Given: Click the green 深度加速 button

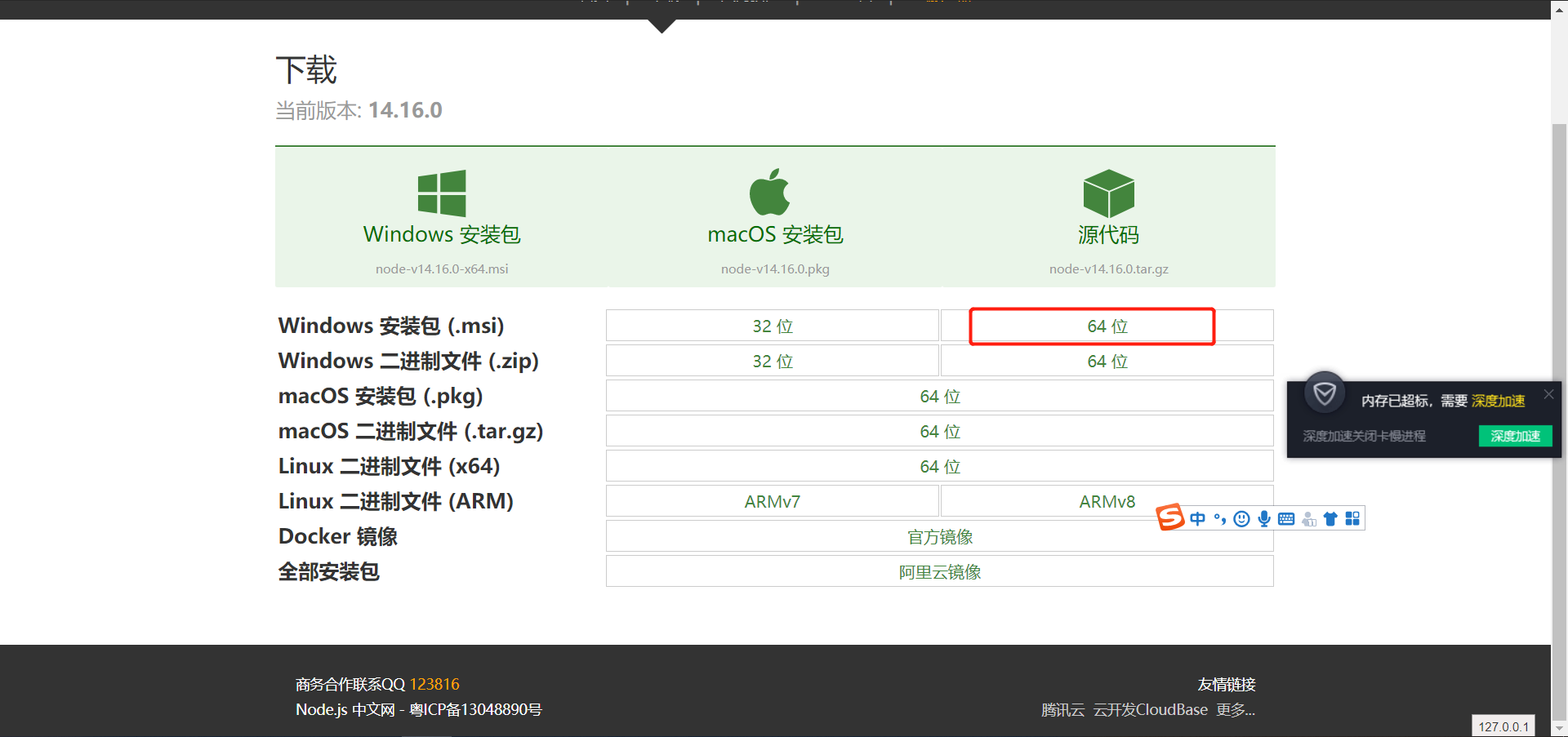Looking at the screenshot, I should [x=1516, y=436].
